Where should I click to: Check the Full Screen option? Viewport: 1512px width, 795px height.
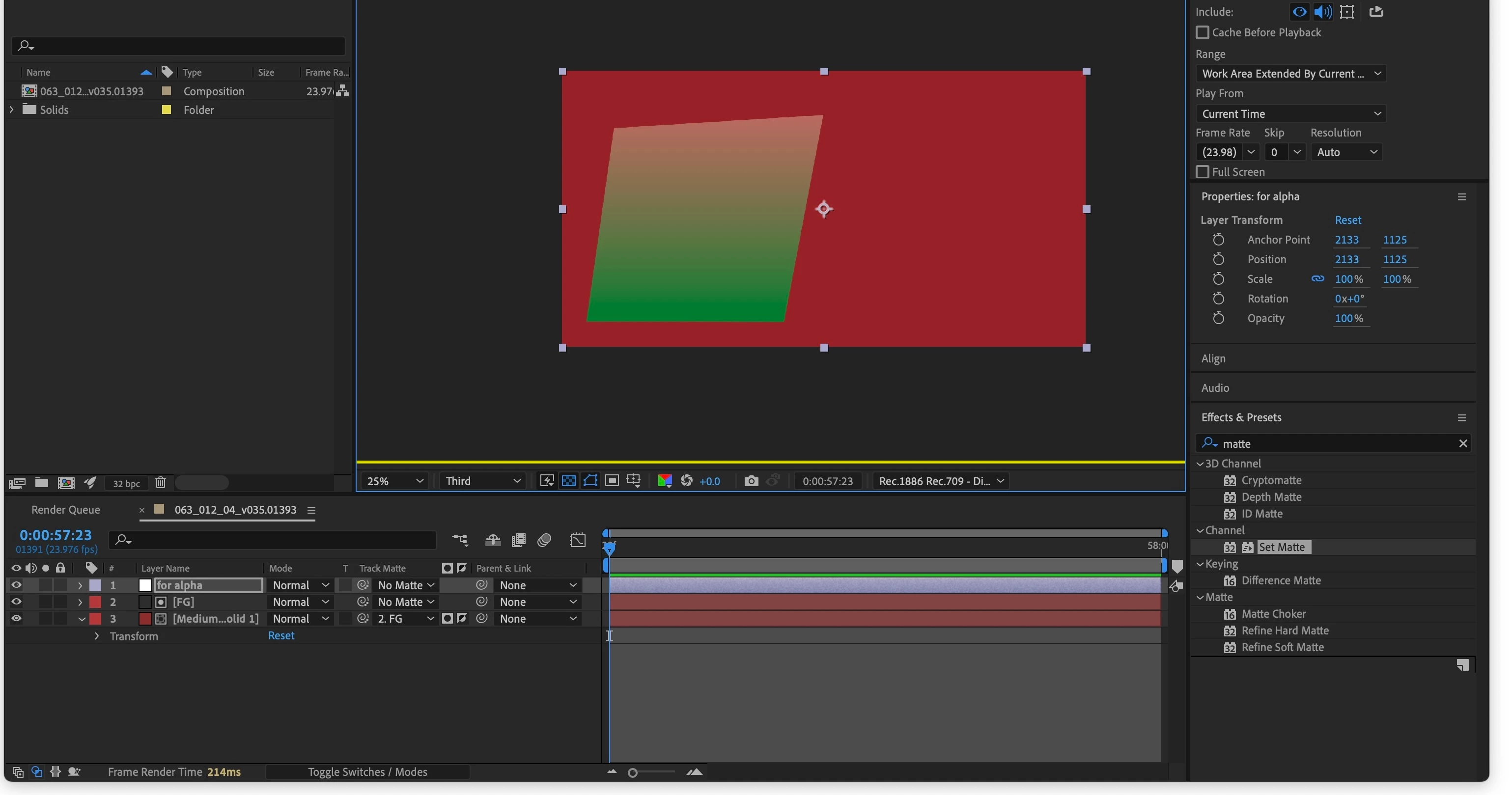1202,172
